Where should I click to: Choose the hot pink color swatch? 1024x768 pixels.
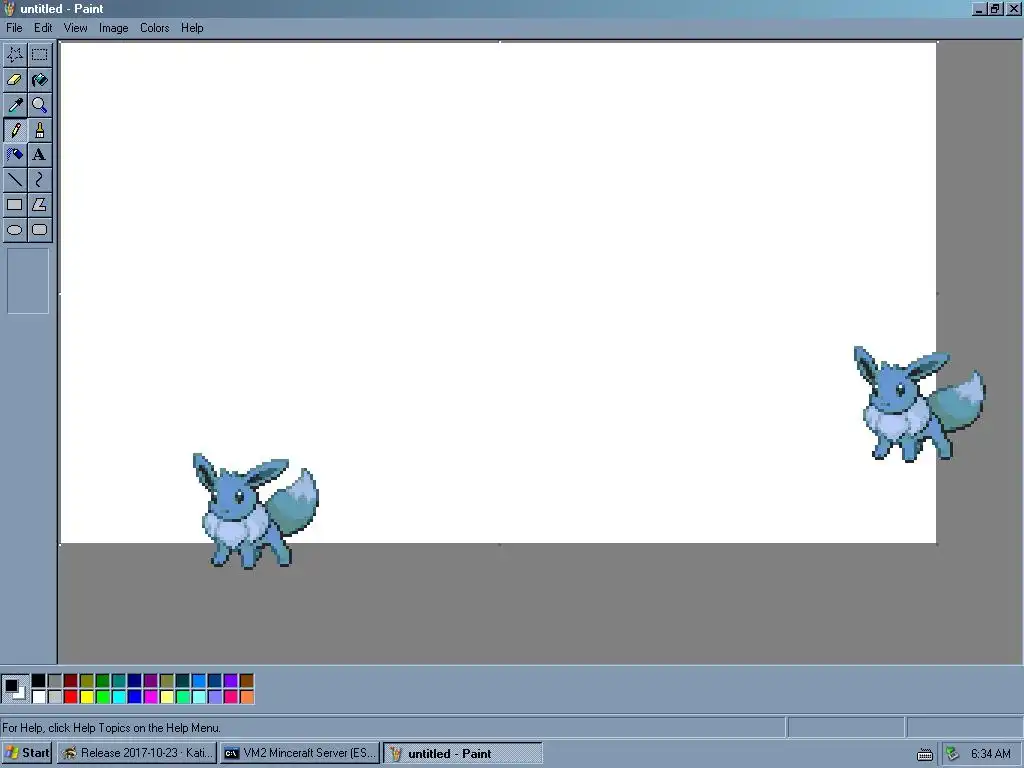[x=231, y=697]
